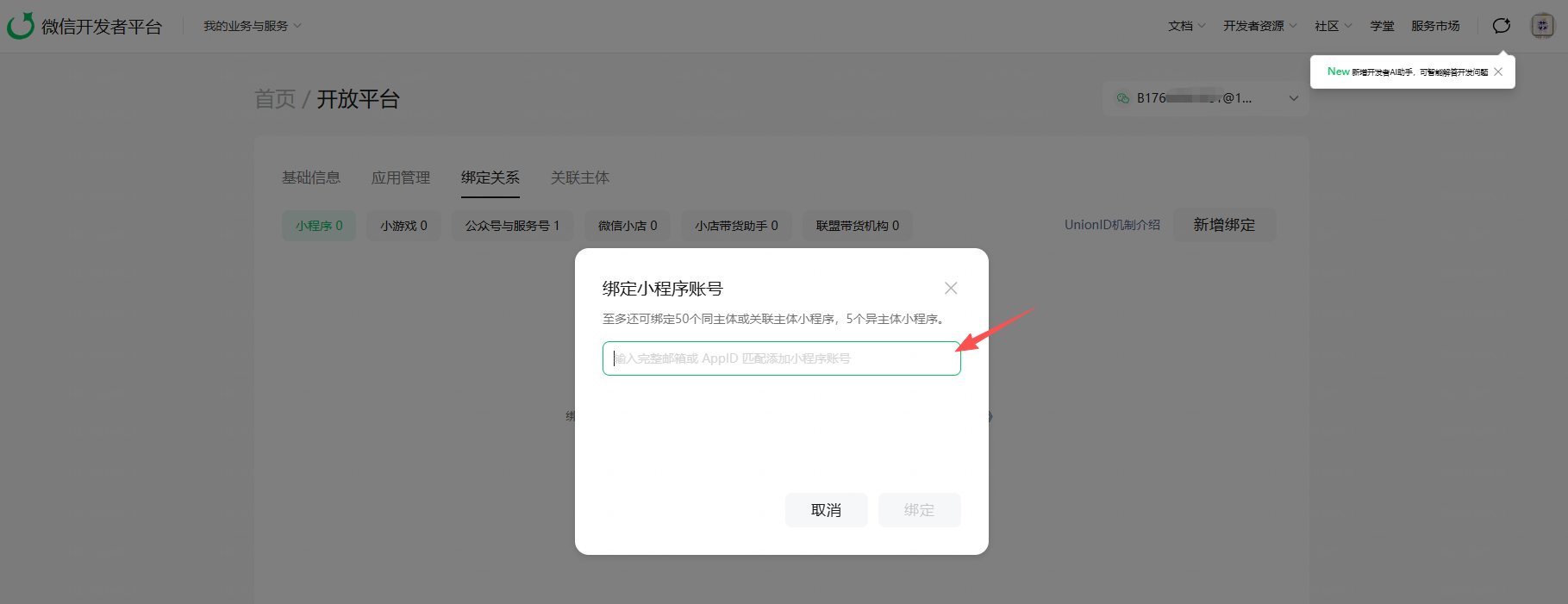Focus the email or AppID input field
Viewport: 1568px width, 604px height.
[781, 358]
